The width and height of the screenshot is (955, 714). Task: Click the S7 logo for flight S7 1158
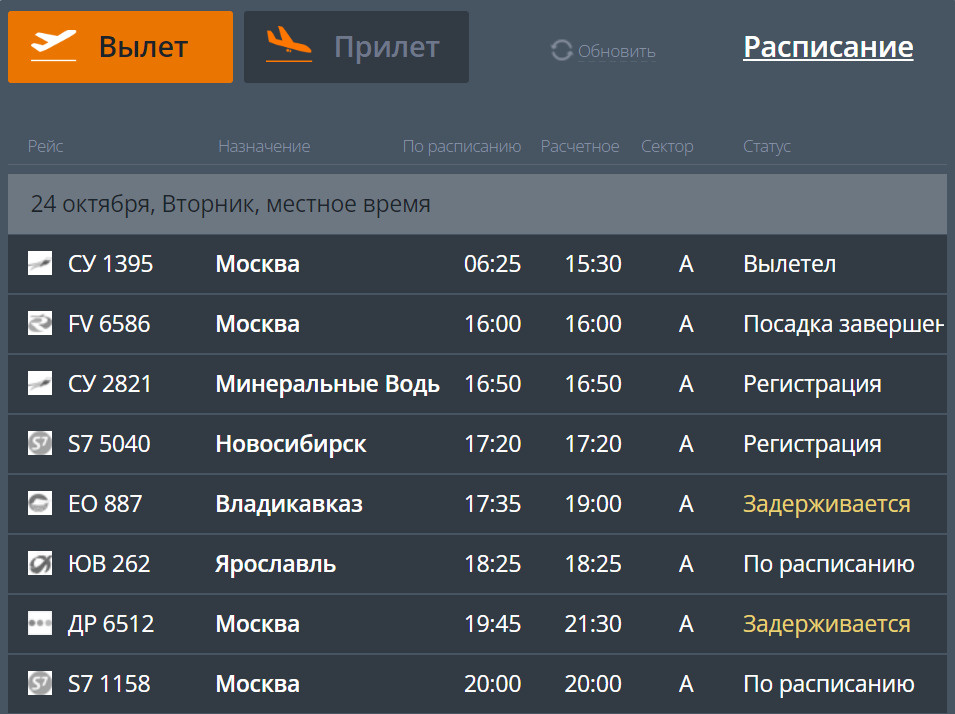point(40,684)
